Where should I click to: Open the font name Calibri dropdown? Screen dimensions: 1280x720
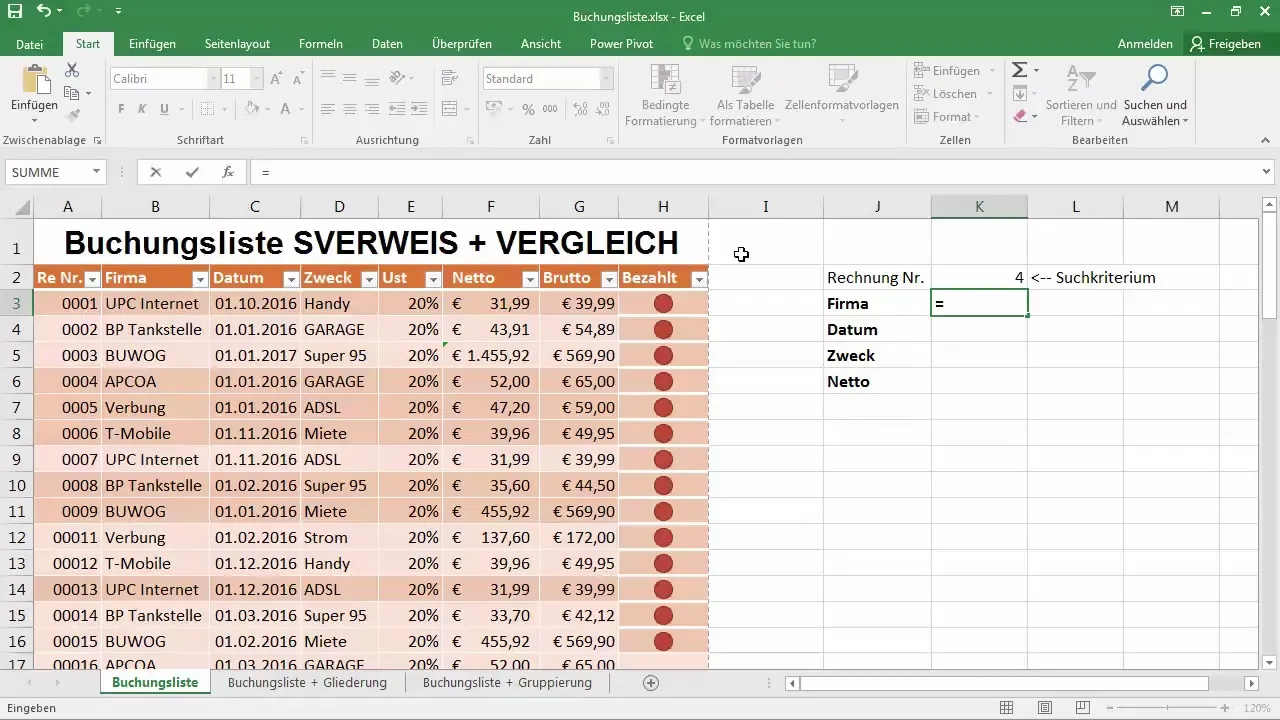[x=214, y=78]
